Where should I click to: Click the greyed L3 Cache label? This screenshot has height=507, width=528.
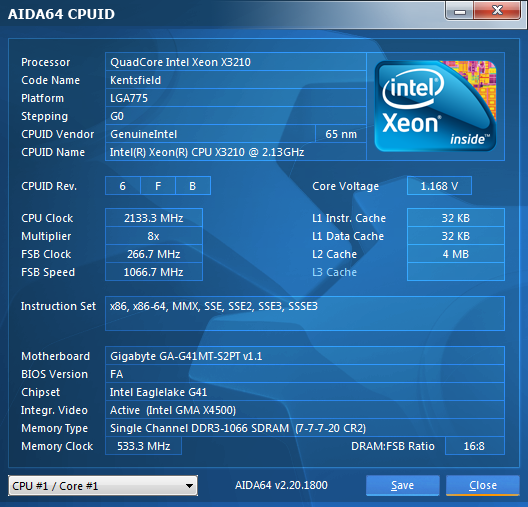(x=334, y=272)
